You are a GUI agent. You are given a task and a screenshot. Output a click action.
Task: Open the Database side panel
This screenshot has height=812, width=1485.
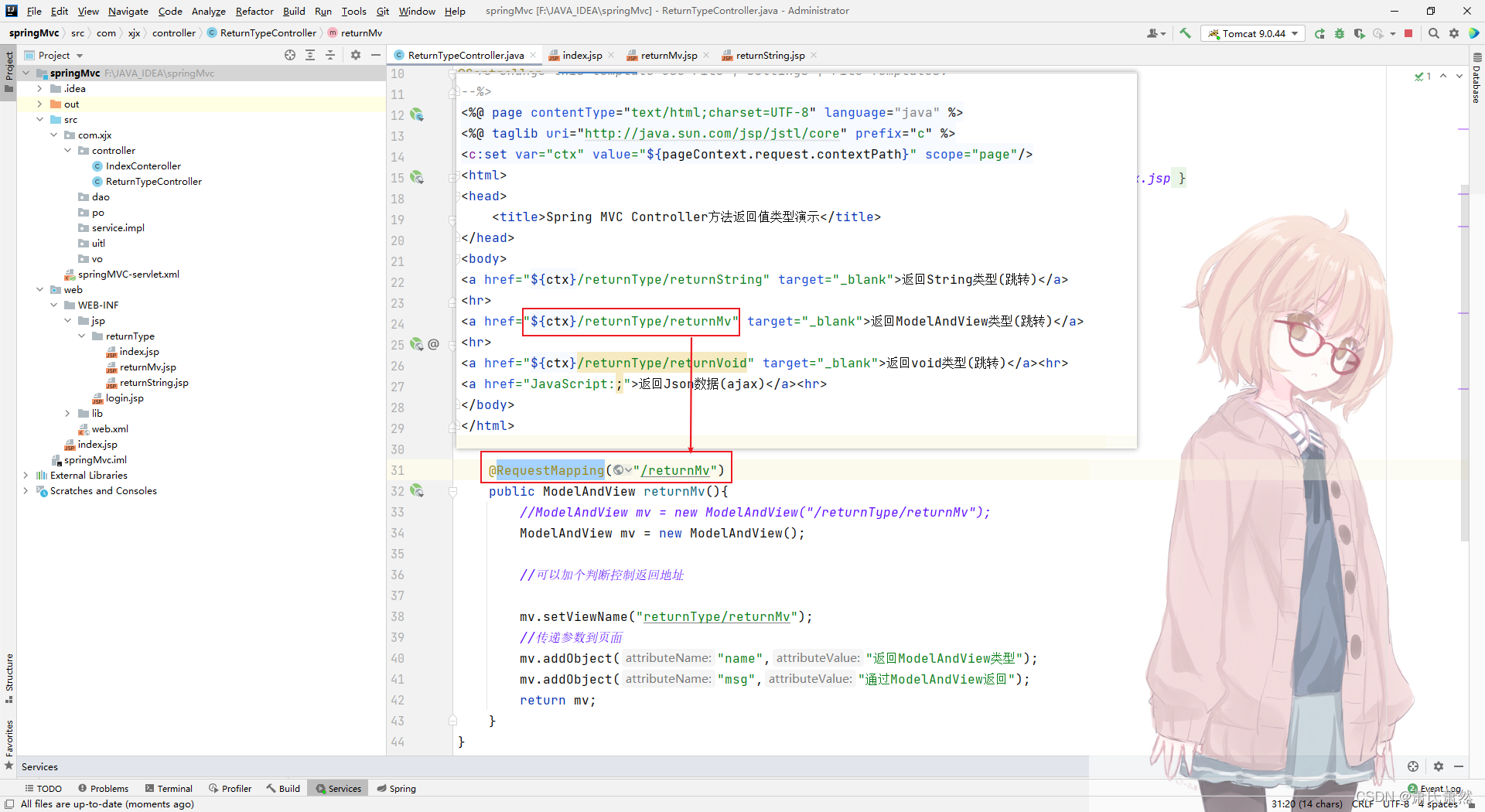point(1476,79)
